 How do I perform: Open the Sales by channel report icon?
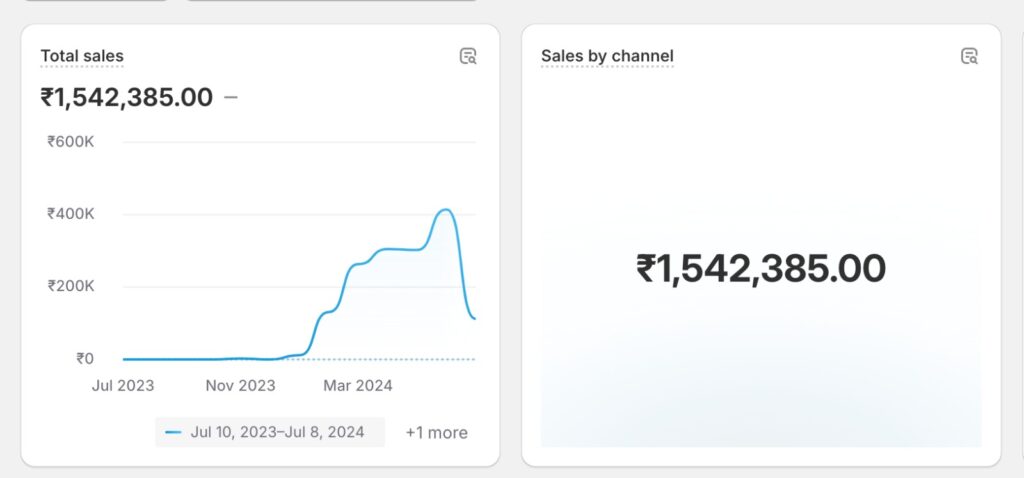[x=969, y=56]
